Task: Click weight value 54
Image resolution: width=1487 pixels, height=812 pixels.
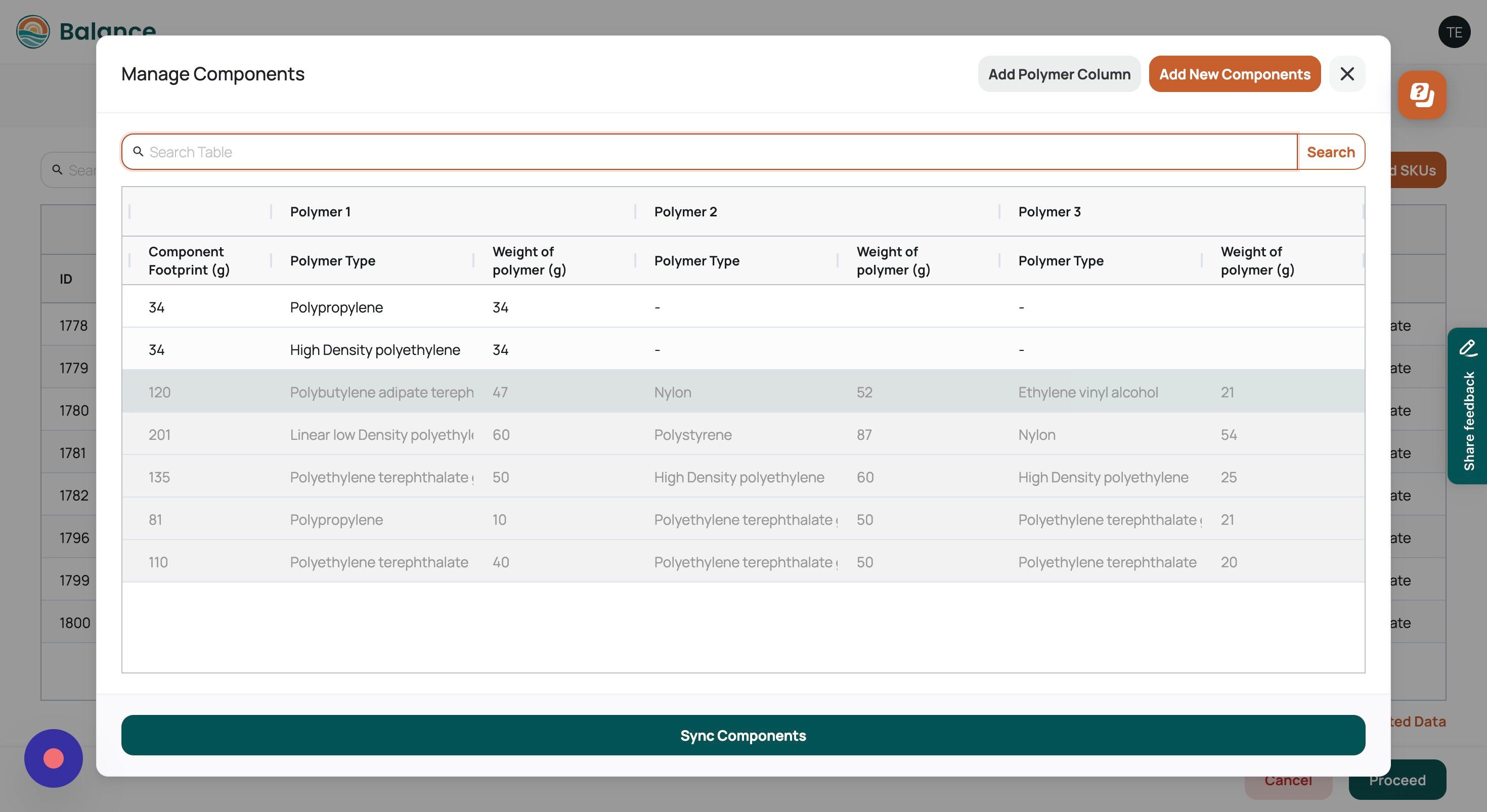Action: [1229, 435]
